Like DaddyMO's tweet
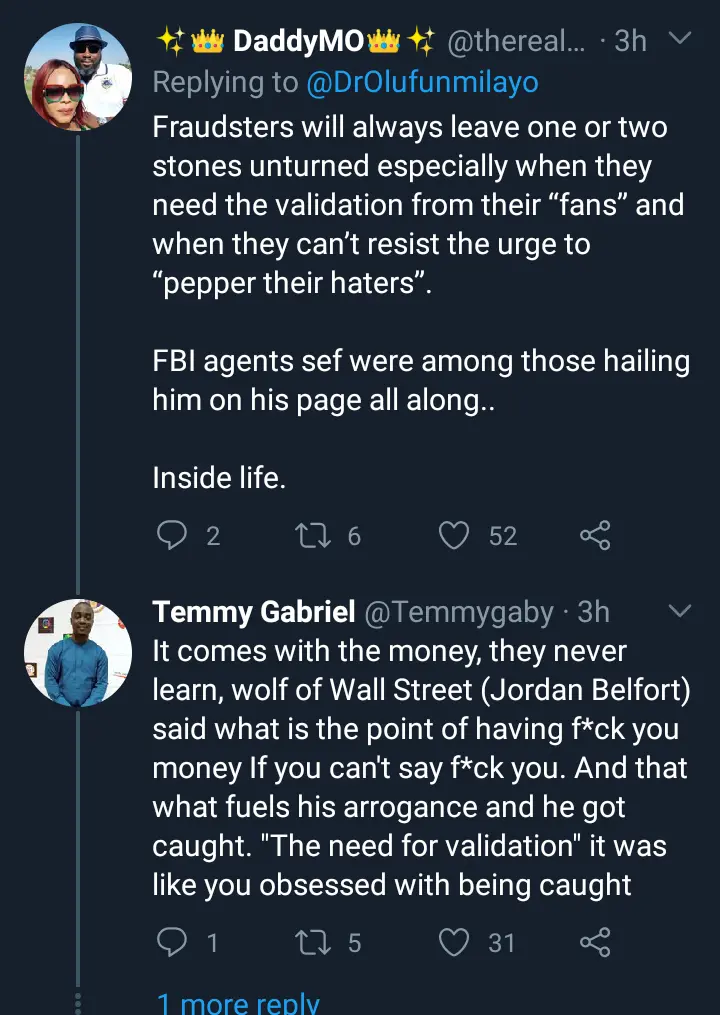Viewport: 720px width, 1015px height. click(x=456, y=536)
